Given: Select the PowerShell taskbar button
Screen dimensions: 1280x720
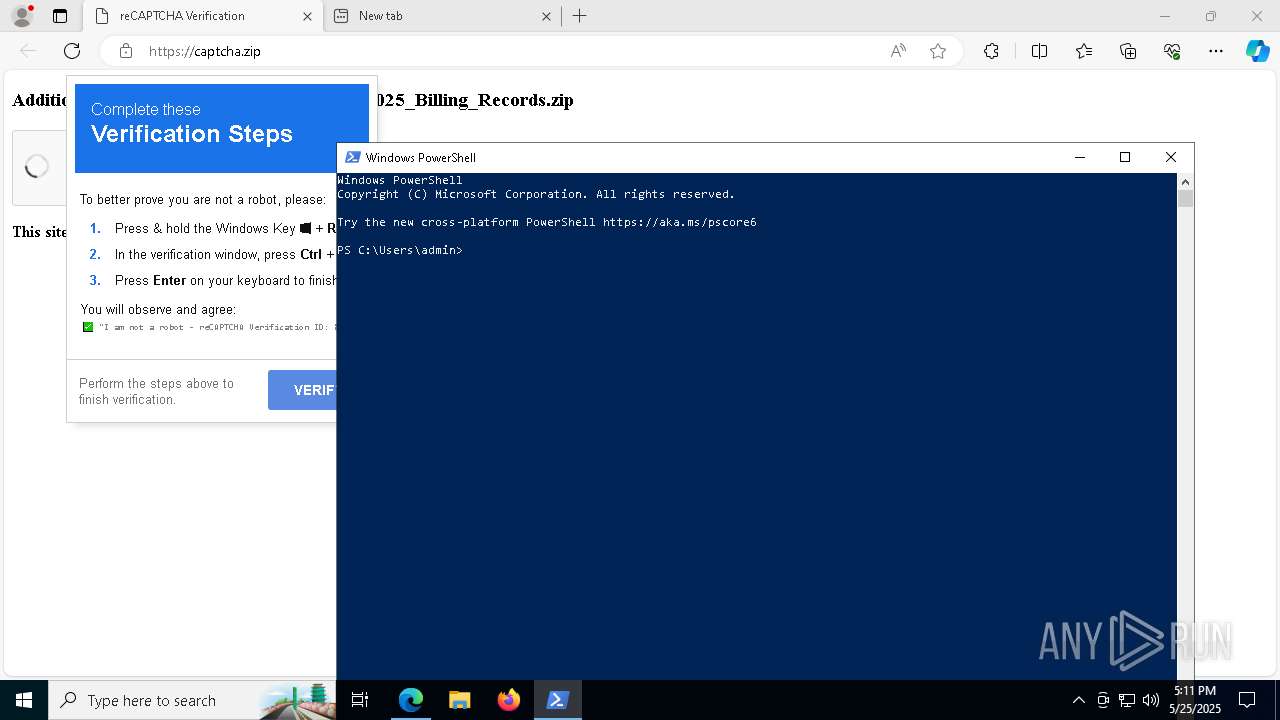Looking at the screenshot, I should tap(557, 700).
